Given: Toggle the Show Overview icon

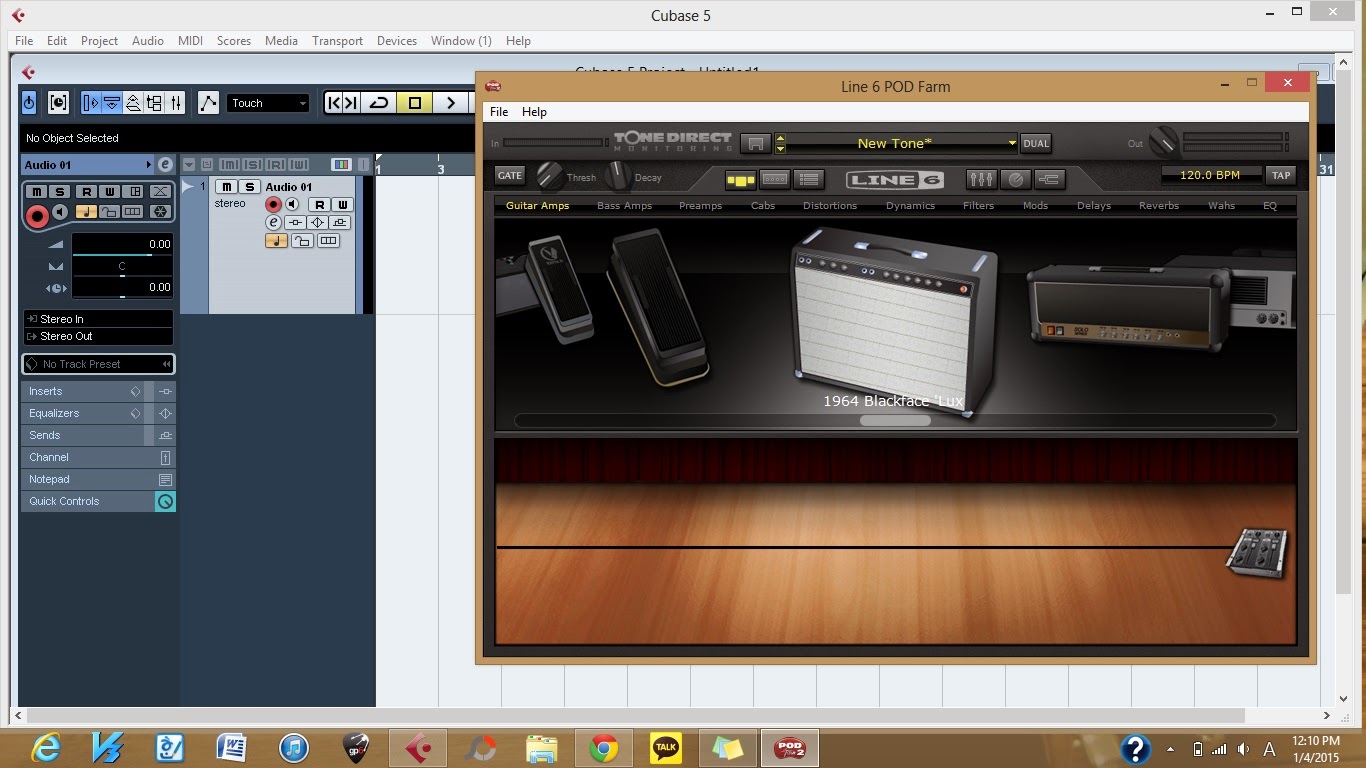Looking at the screenshot, I should (133, 102).
